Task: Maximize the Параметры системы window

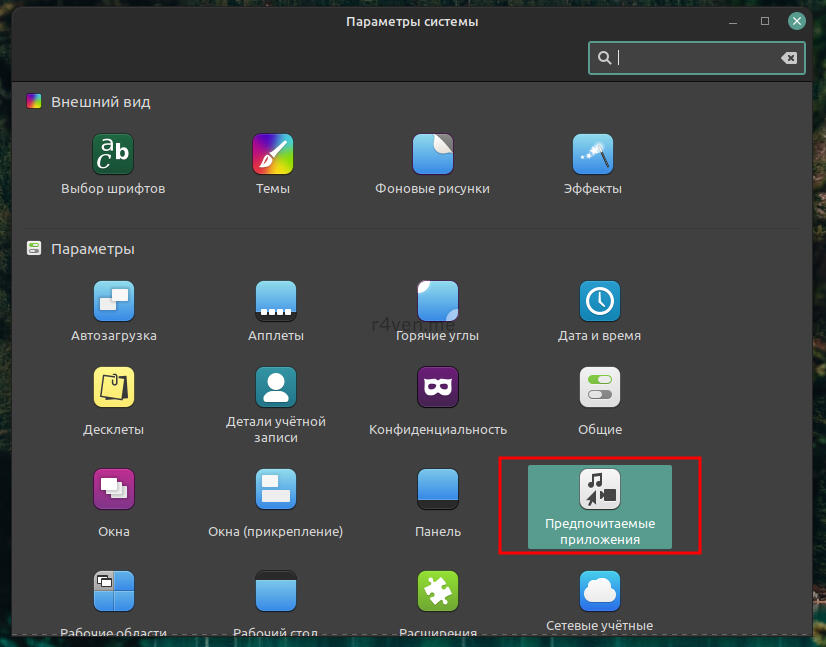Action: pyautogui.click(x=765, y=21)
